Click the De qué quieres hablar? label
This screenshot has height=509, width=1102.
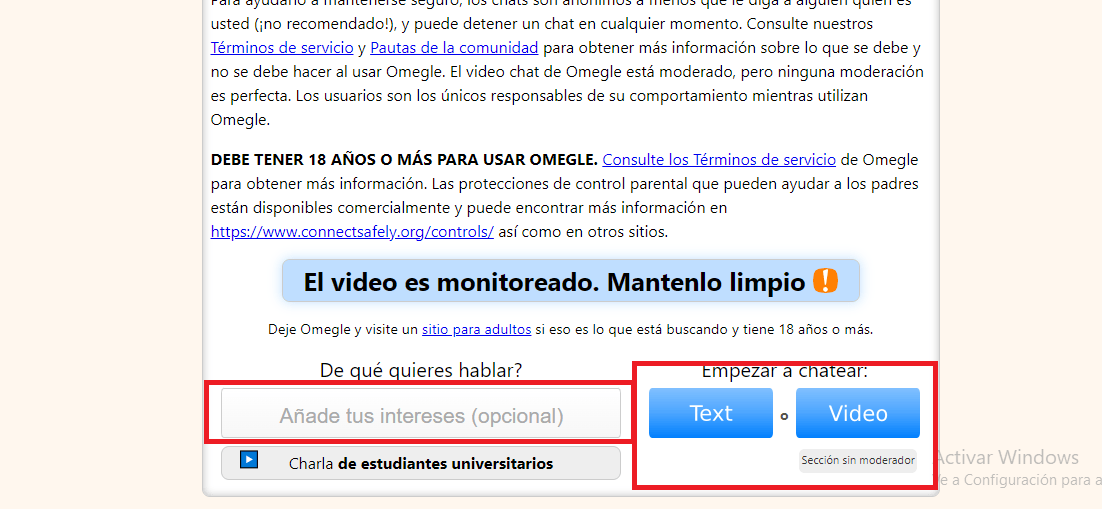point(421,370)
